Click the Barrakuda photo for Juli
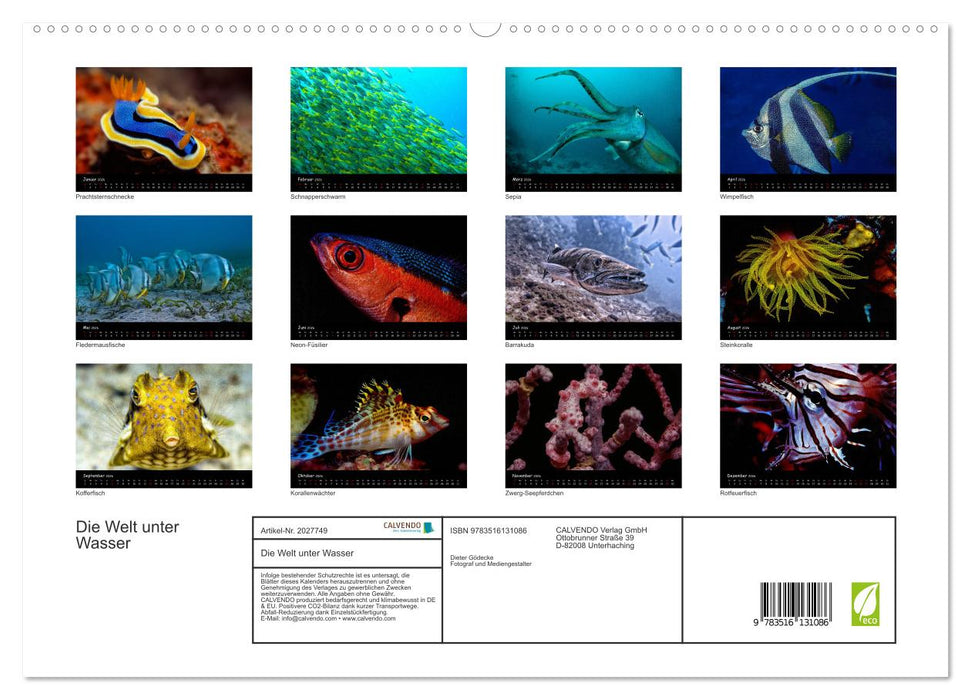Viewport: 971px width, 700px height. pyautogui.click(x=594, y=270)
